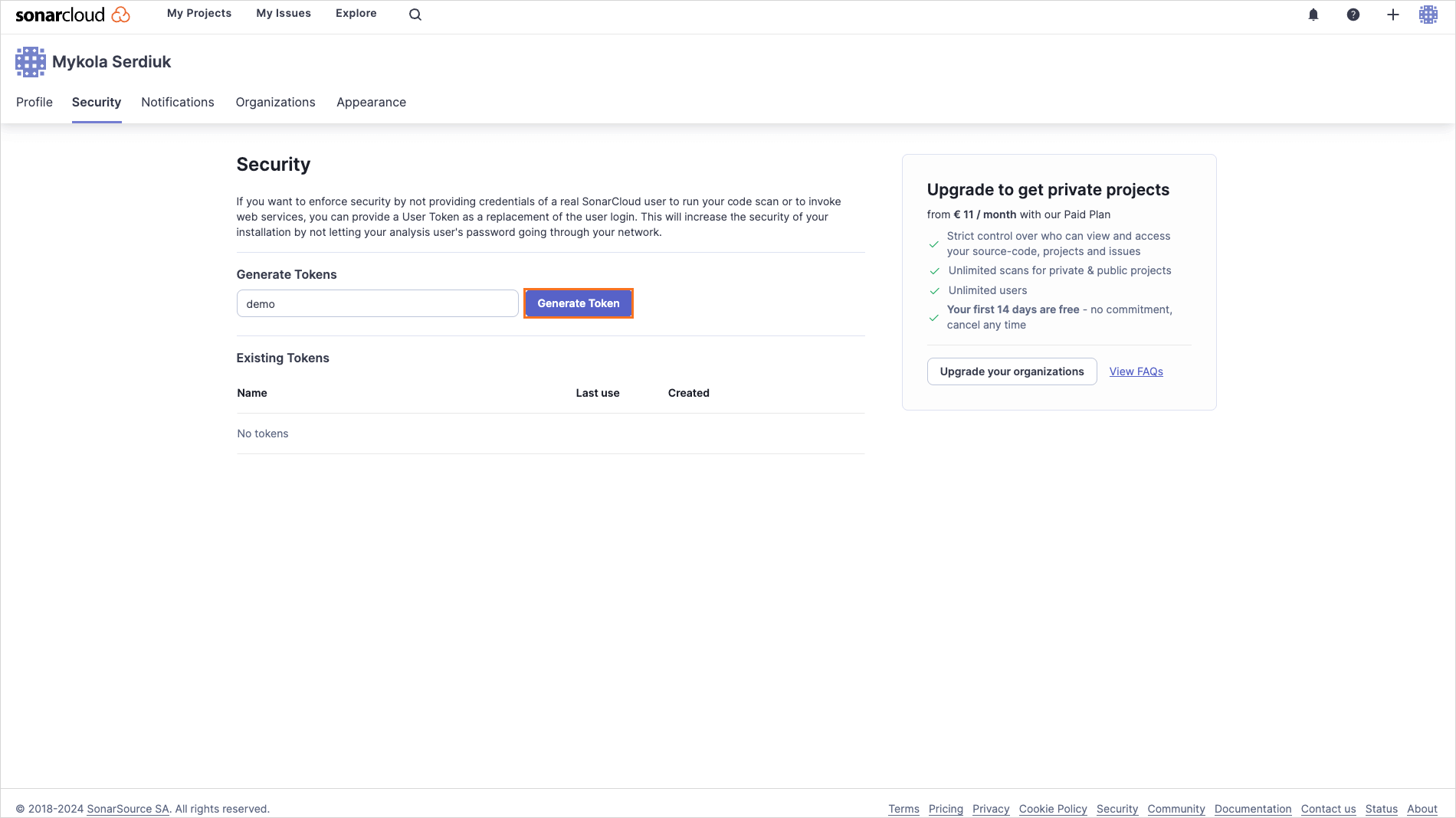Image resolution: width=1456 pixels, height=818 pixels.
Task: Navigate to My Projects
Action: coord(199,13)
